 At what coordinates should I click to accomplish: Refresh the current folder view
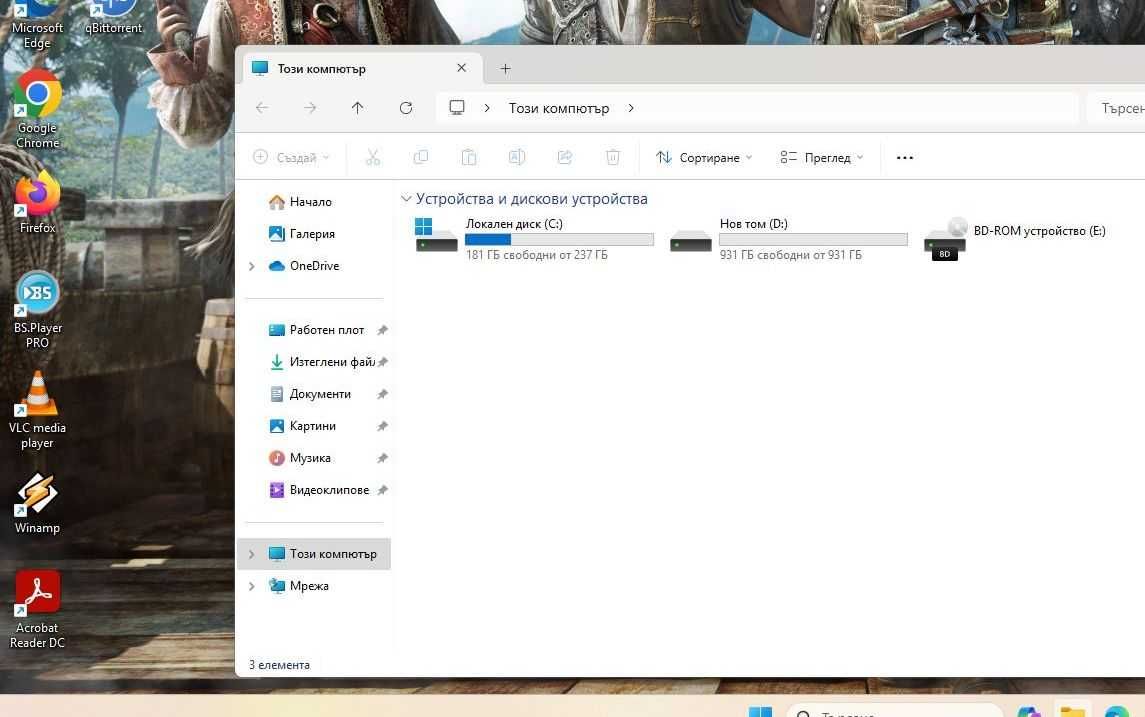[406, 108]
